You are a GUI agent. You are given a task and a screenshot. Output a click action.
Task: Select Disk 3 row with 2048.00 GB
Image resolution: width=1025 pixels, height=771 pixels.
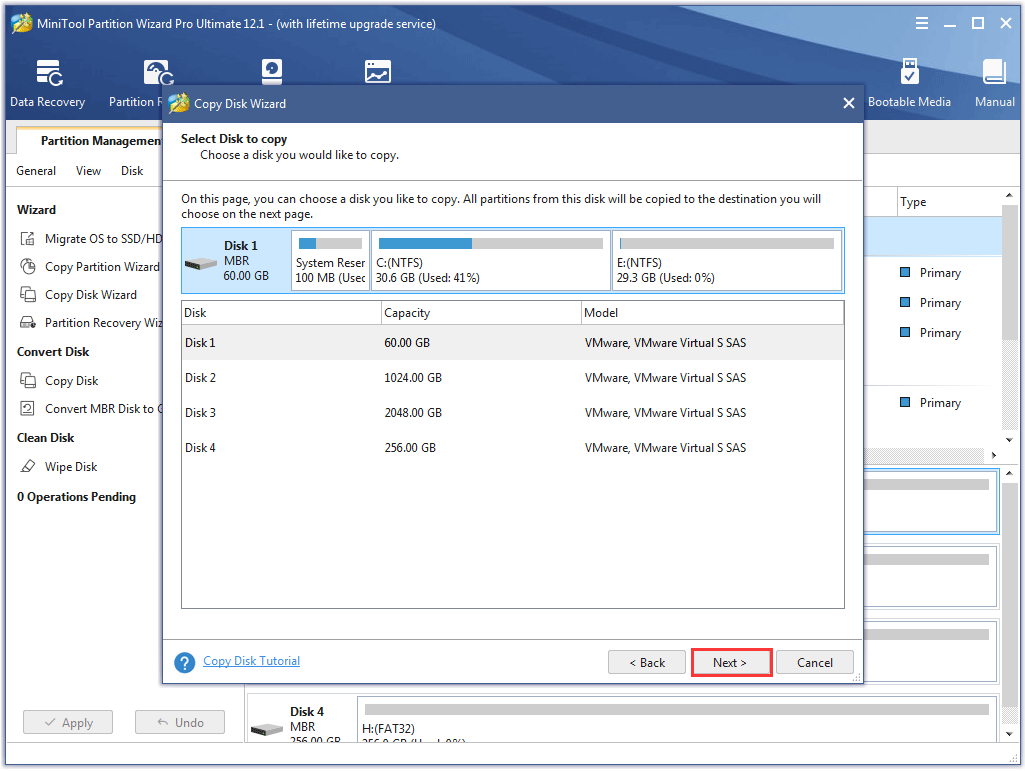pyautogui.click(x=512, y=413)
